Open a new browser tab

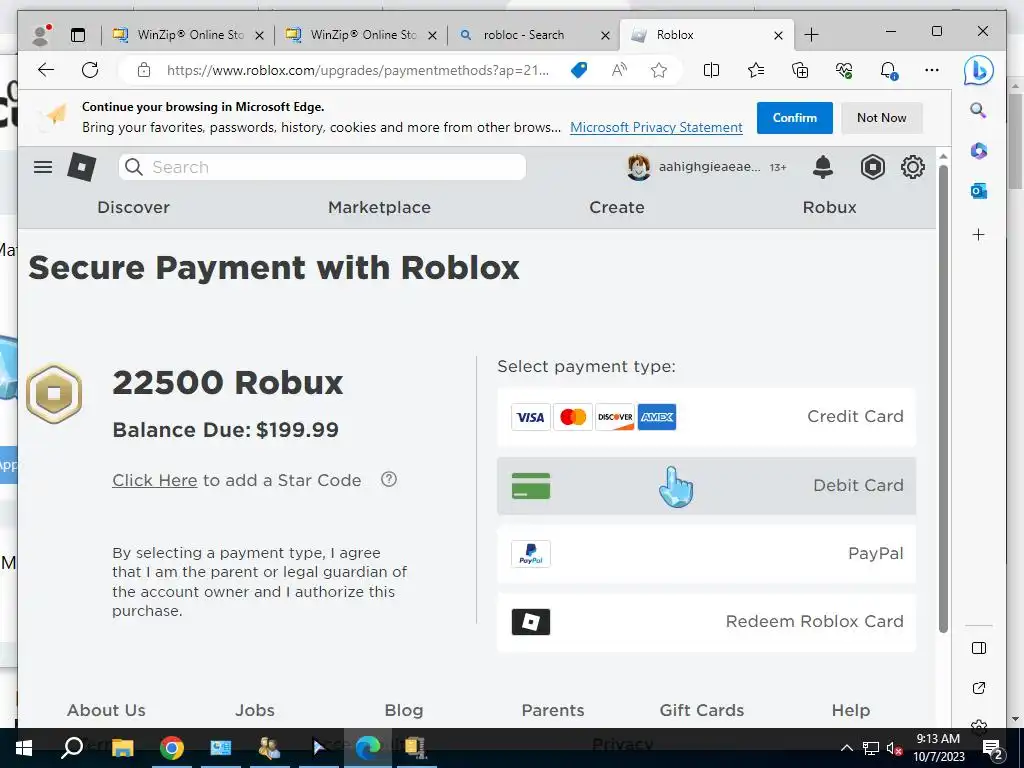[811, 35]
